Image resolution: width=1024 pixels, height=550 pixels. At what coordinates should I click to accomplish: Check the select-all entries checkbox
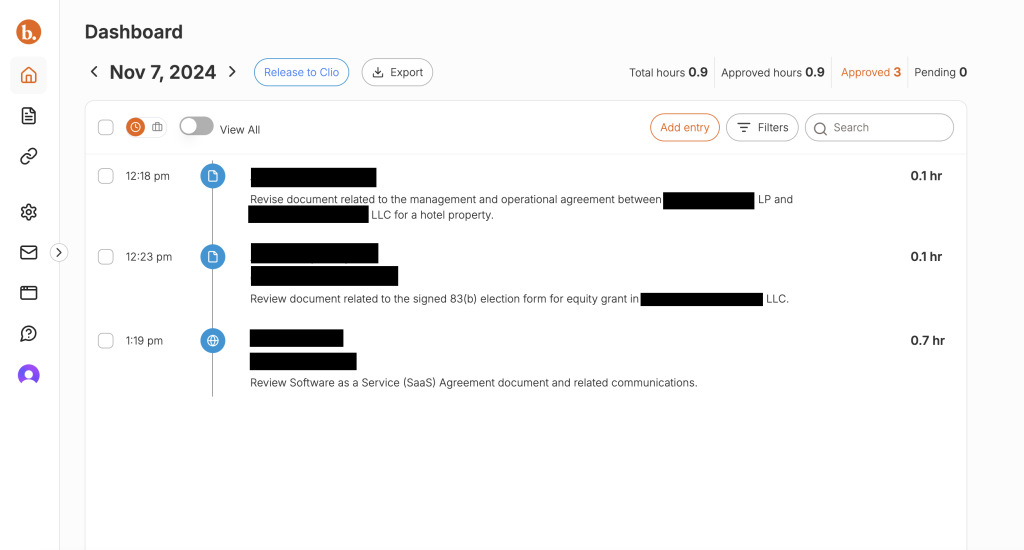(x=106, y=127)
